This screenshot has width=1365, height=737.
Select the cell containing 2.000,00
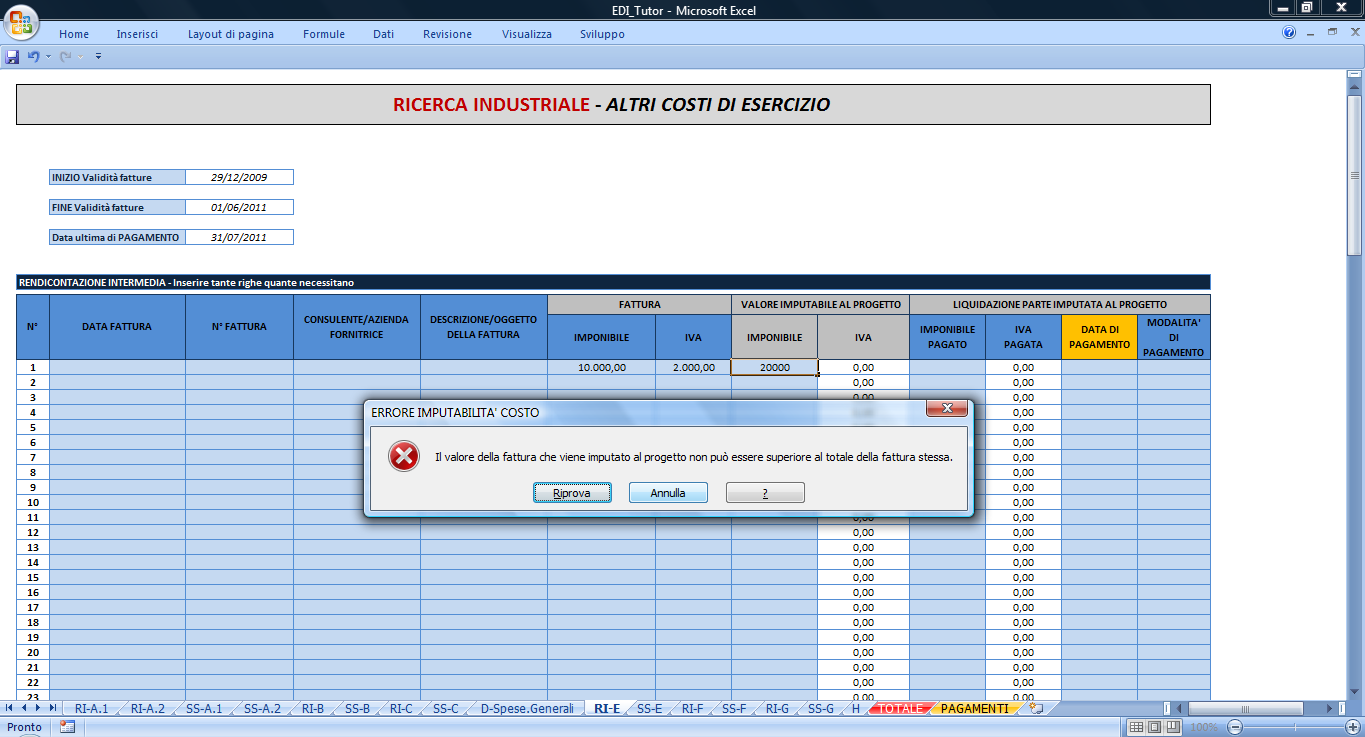pos(693,367)
